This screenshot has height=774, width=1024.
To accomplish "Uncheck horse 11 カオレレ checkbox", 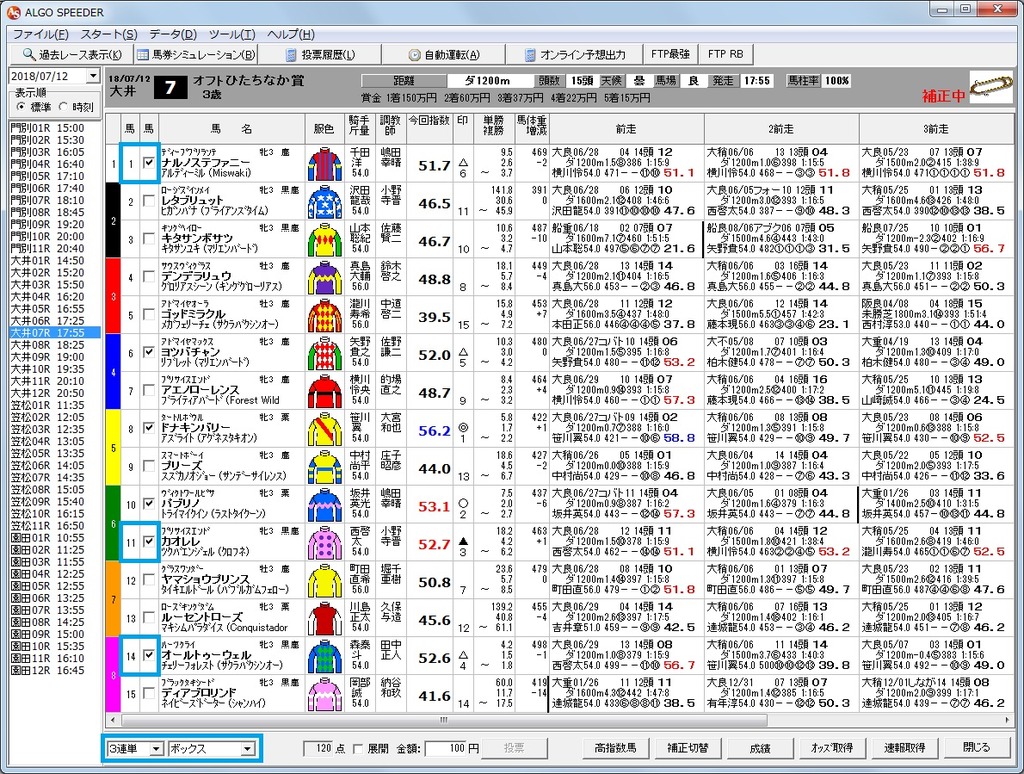I will 149,541.
